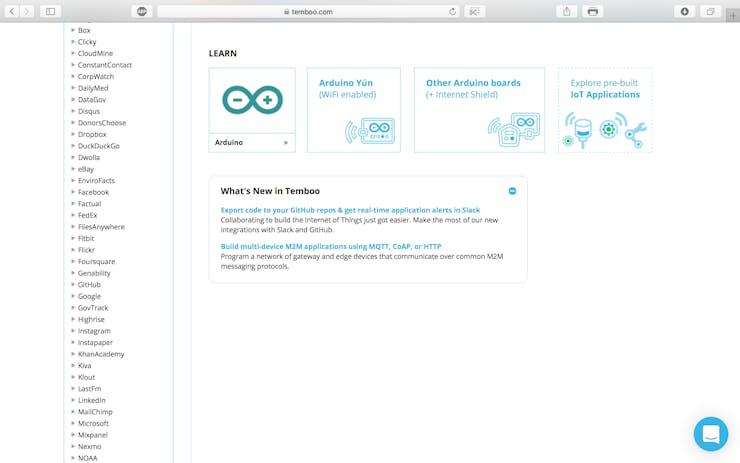Select FilesAnywhere in the library list
Screen dimensions: 740x463
tap(101, 227)
